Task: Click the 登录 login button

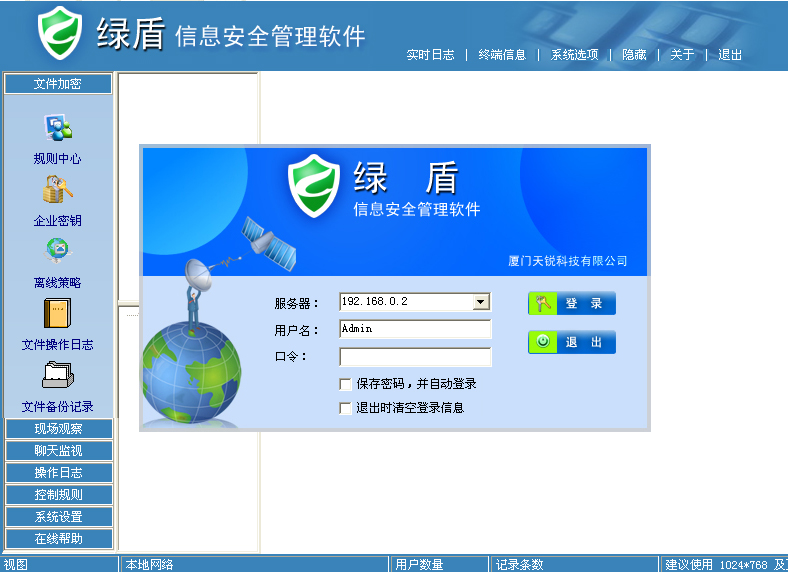Action: [572, 304]
